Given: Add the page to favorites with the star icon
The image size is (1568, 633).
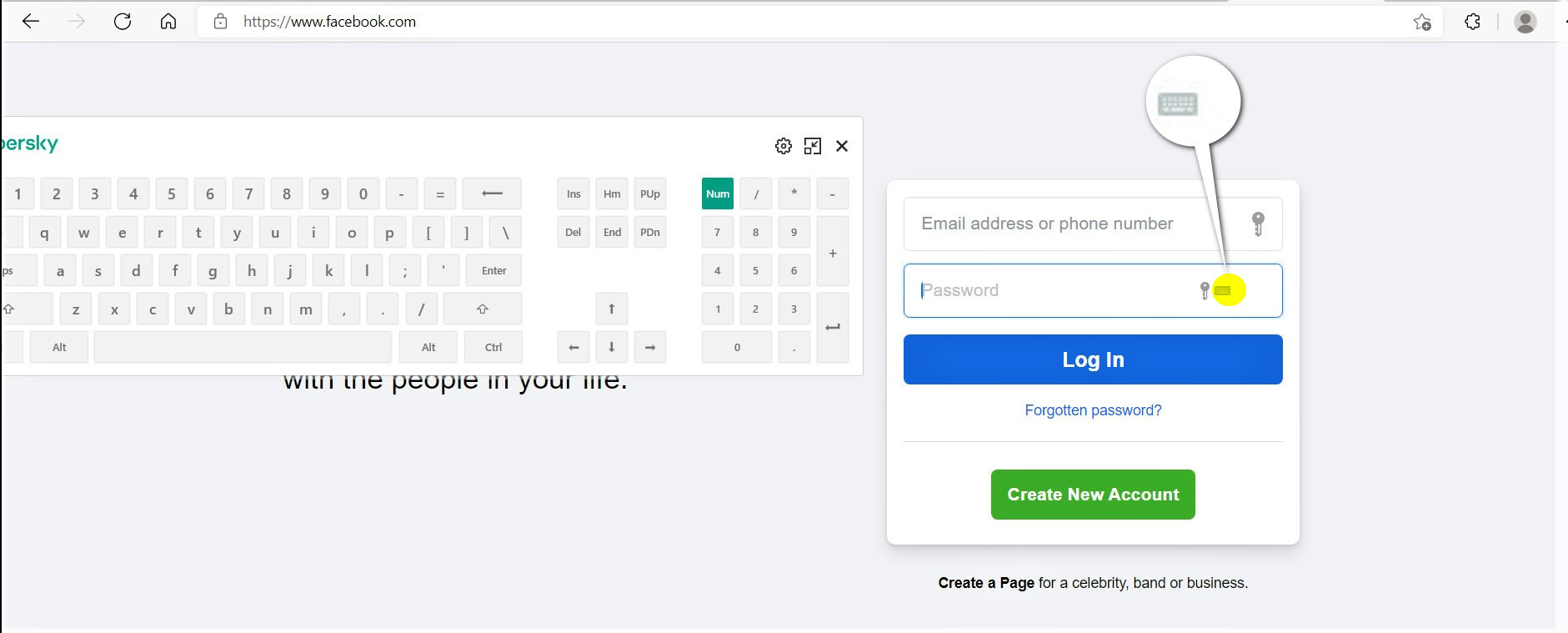Looking at the screenshot, I should (1422, 22).
